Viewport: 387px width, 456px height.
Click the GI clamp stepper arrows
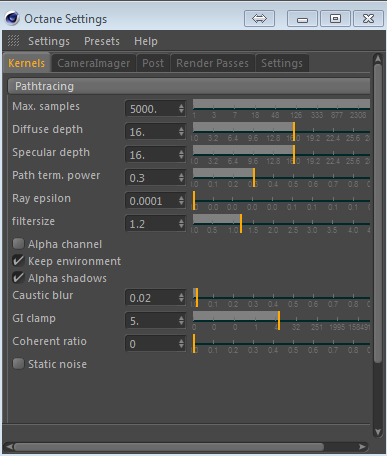[x=181, y=321]
